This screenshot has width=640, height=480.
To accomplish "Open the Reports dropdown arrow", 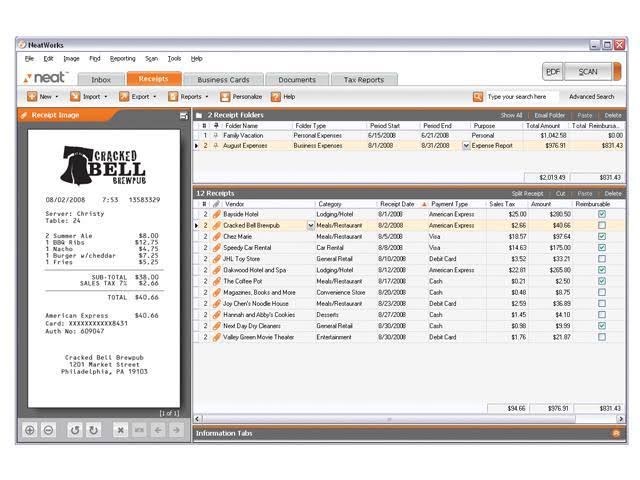I will click(x=207, y=97).
